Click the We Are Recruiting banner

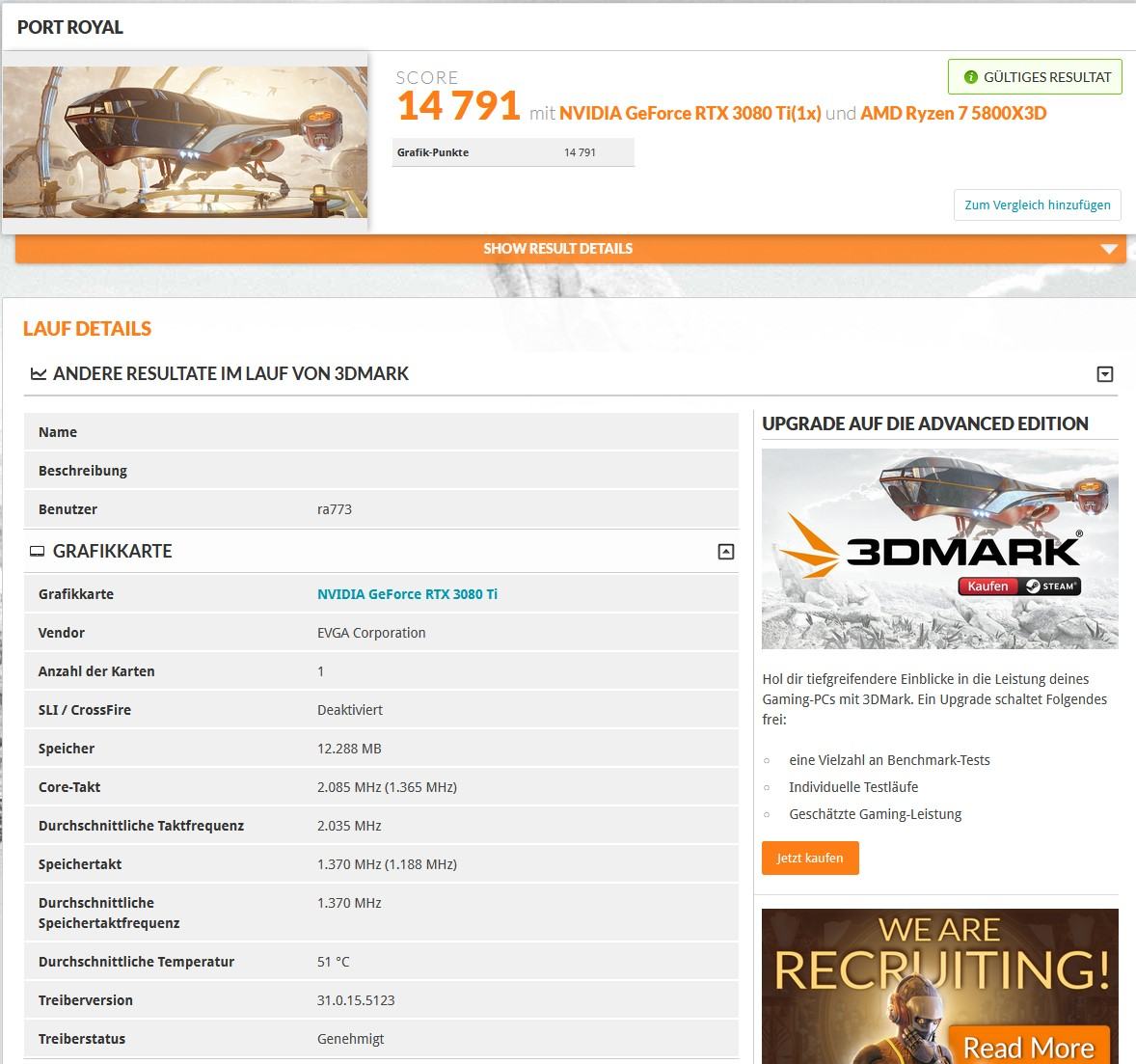pos(940,987)
